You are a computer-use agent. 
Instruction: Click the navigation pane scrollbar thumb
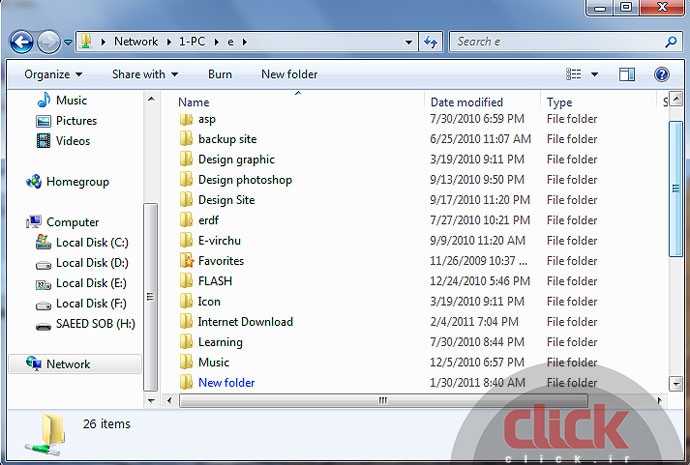(x=150, y=297)
